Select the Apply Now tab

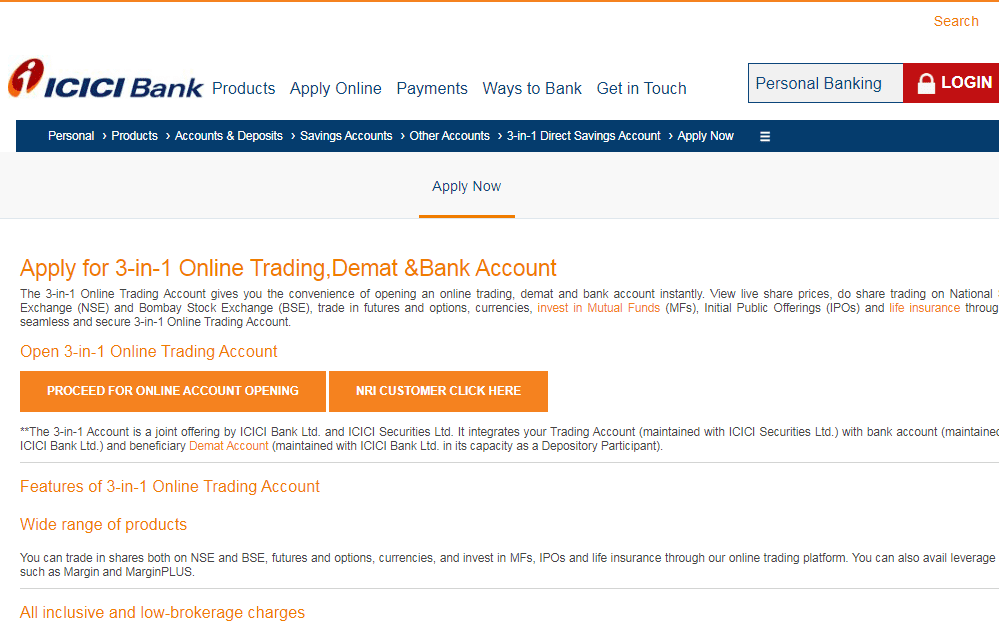[x=466, y=186]
